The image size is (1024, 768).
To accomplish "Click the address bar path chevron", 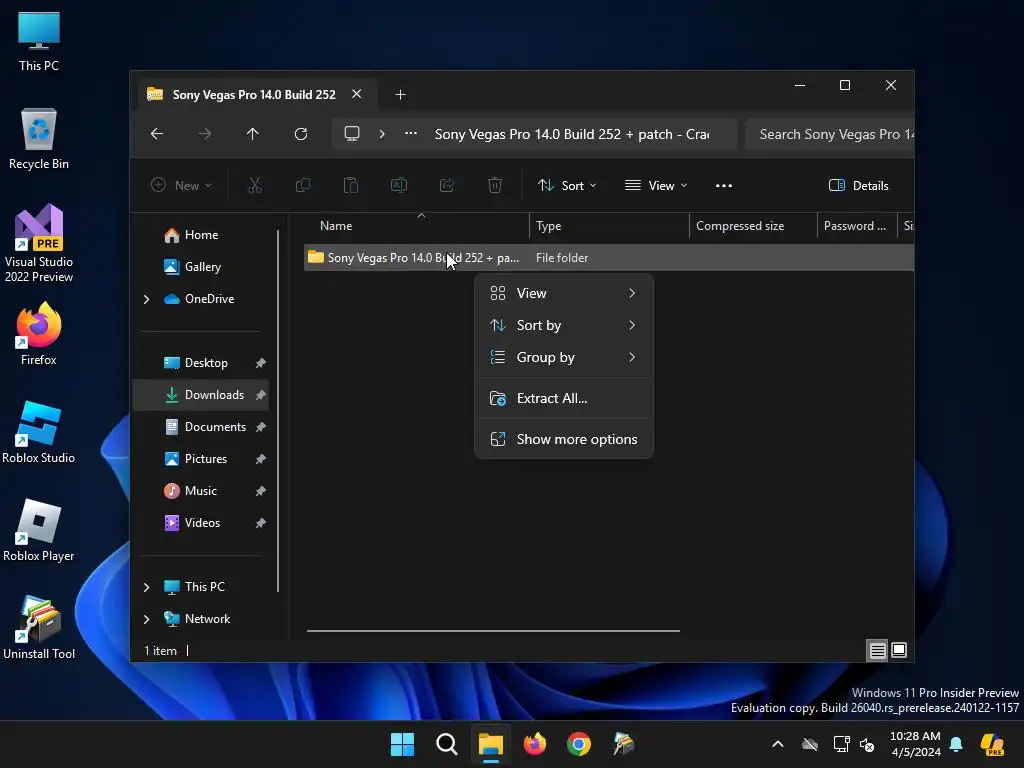I will click(x=382, y=134).
